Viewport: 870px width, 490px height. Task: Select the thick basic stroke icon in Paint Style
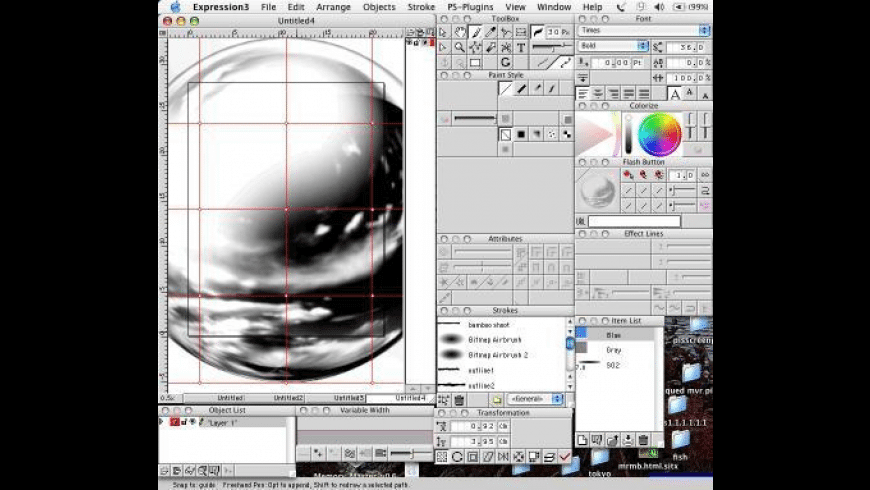[521, 88]
